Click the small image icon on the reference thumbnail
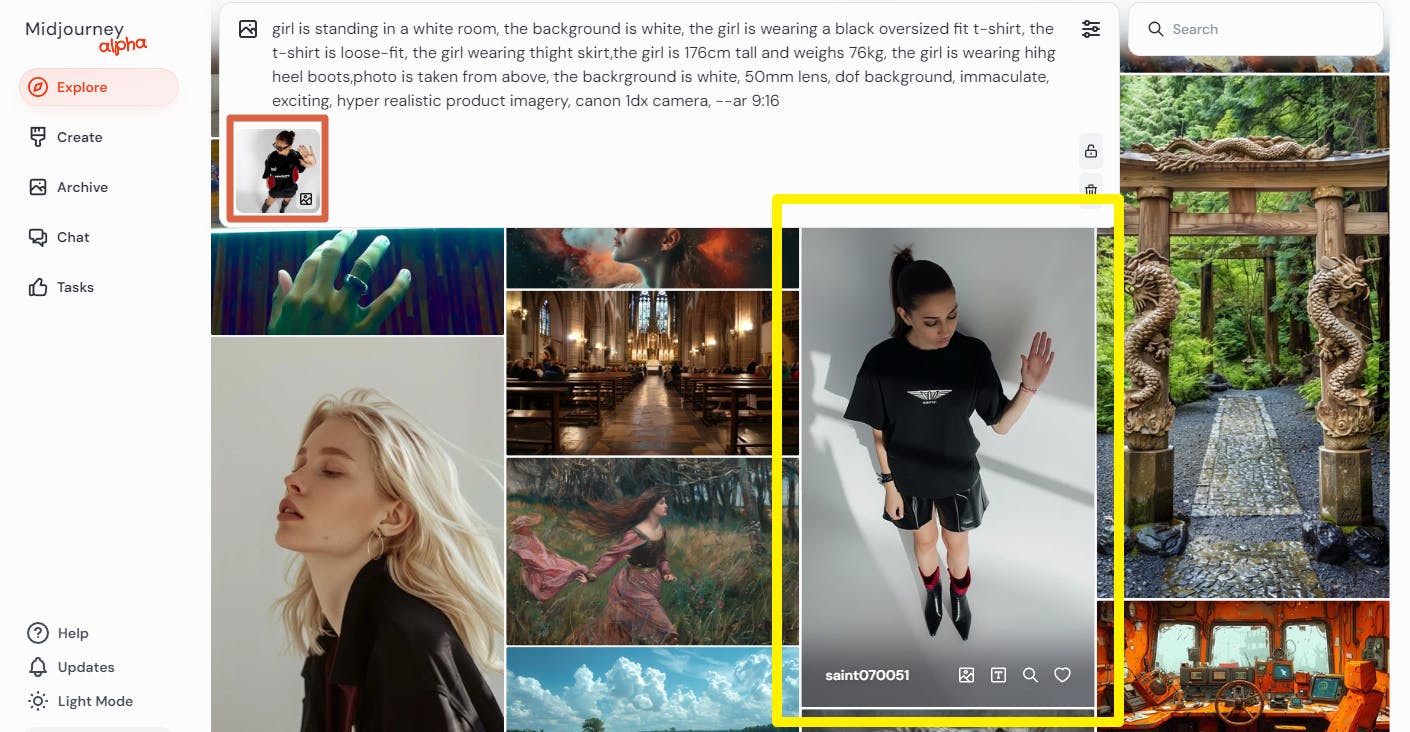This screenshot has height=732, width=1410. (306, 199)
